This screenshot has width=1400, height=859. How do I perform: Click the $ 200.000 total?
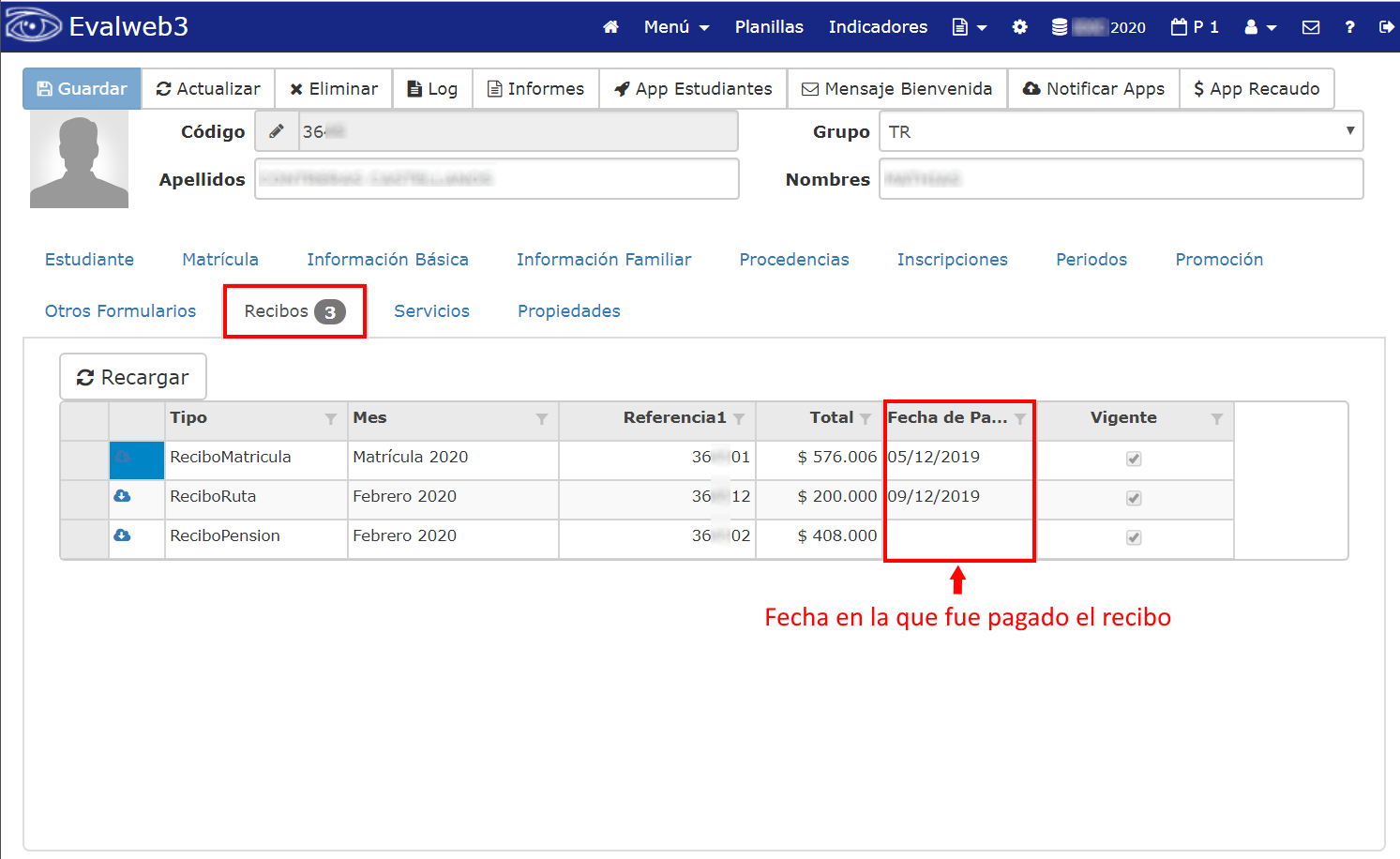tap(836, 496)
